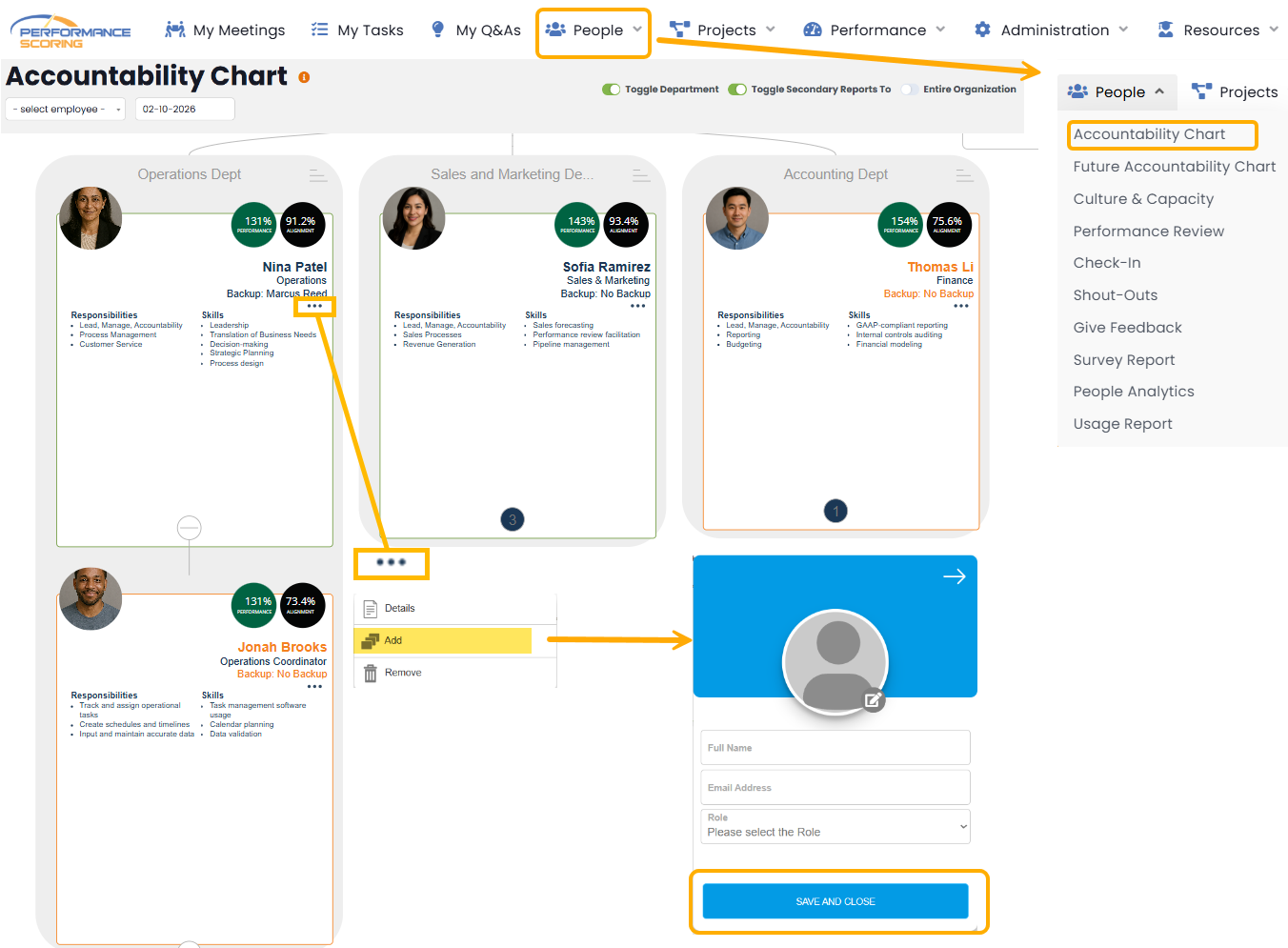Click the edit photo pencil icon on the avatar

tap(873, 700)
